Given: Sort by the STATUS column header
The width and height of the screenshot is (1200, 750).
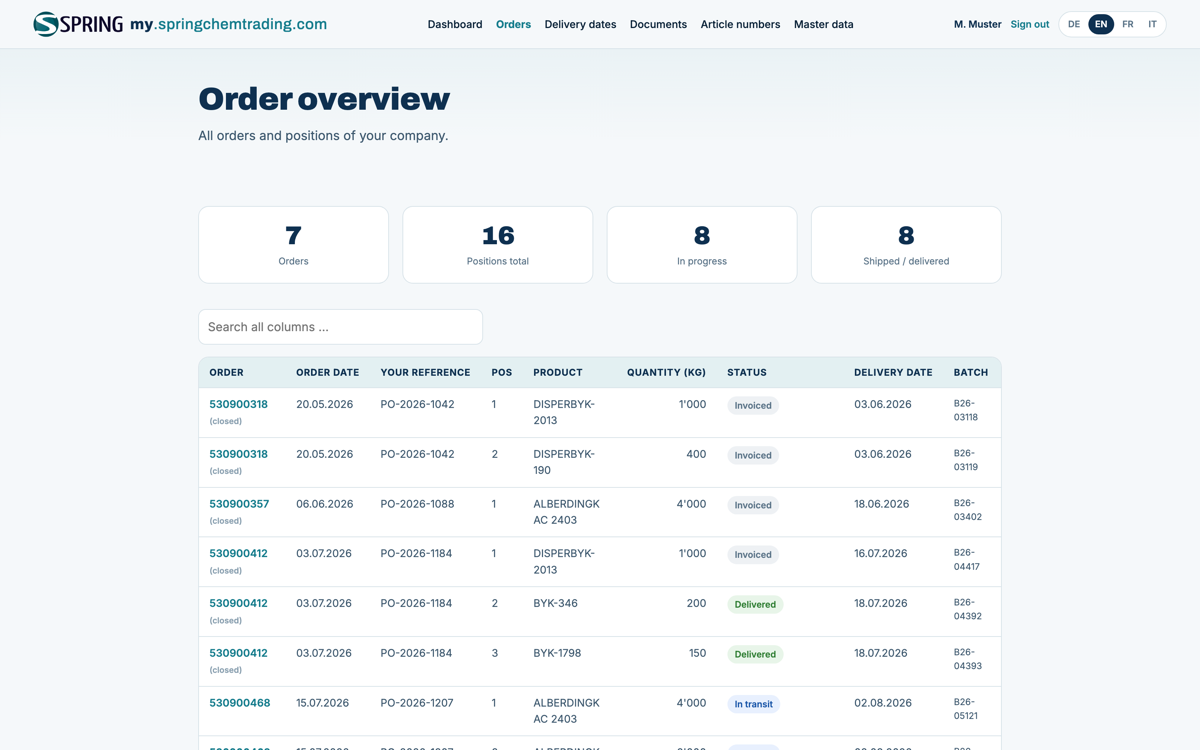Looking at the screenshot, I should pyautogui.click(x=747, y=372).
